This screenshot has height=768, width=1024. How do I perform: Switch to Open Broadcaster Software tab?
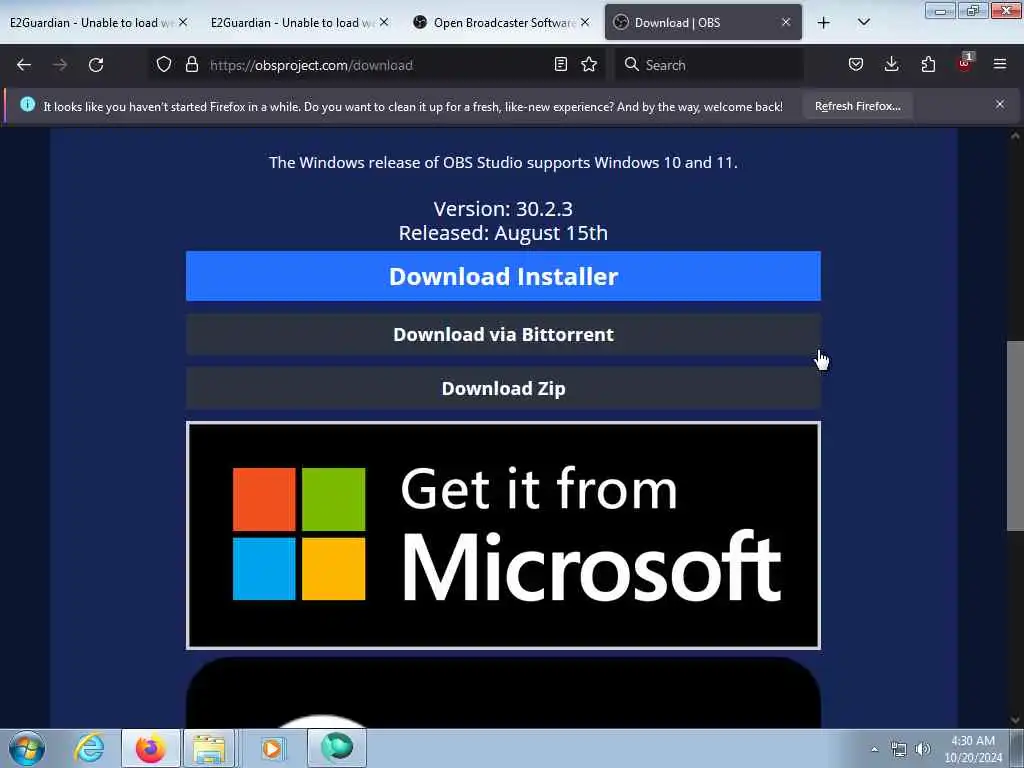[503, 23]
